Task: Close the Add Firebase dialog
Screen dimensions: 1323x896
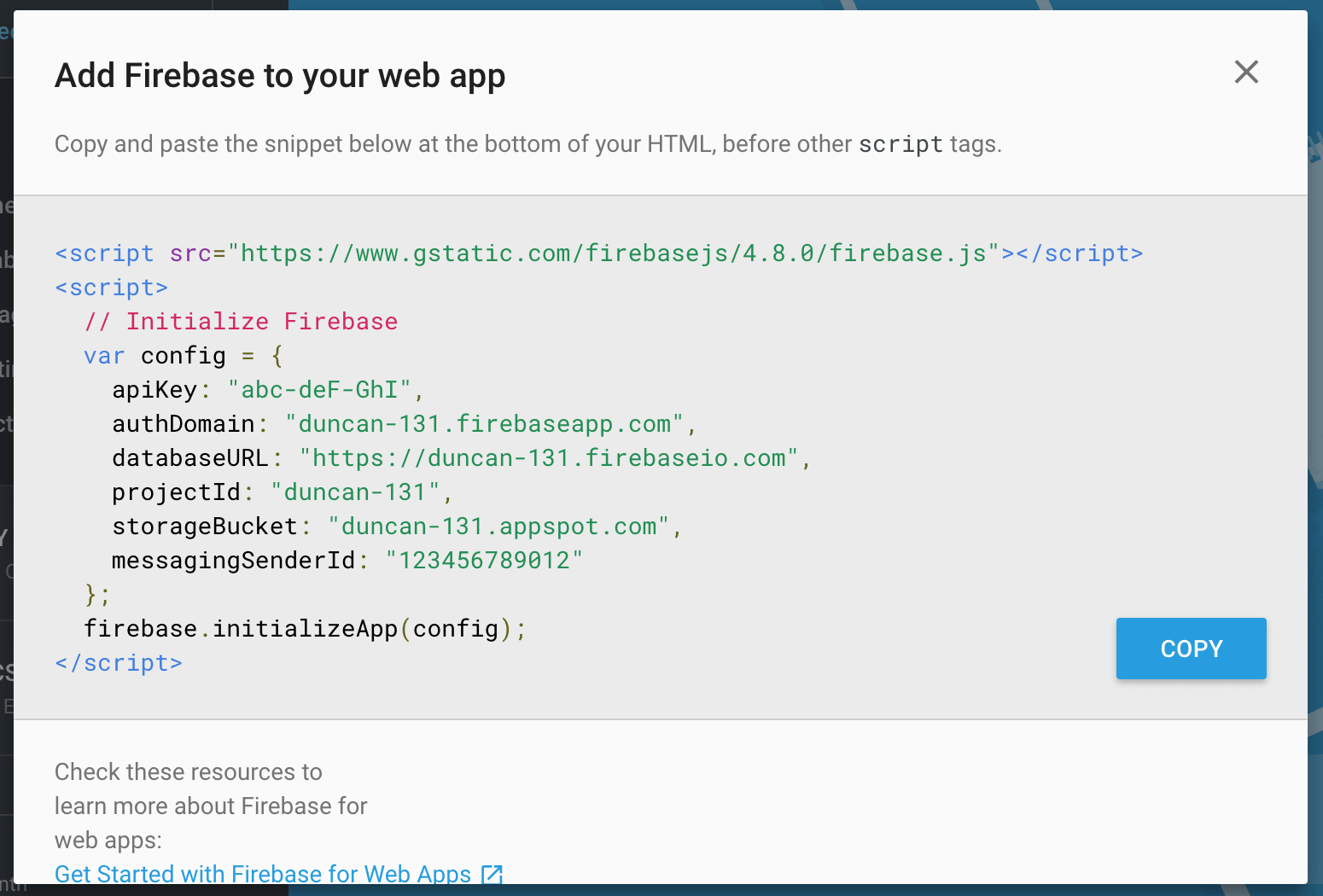Action: point(1246,73)
